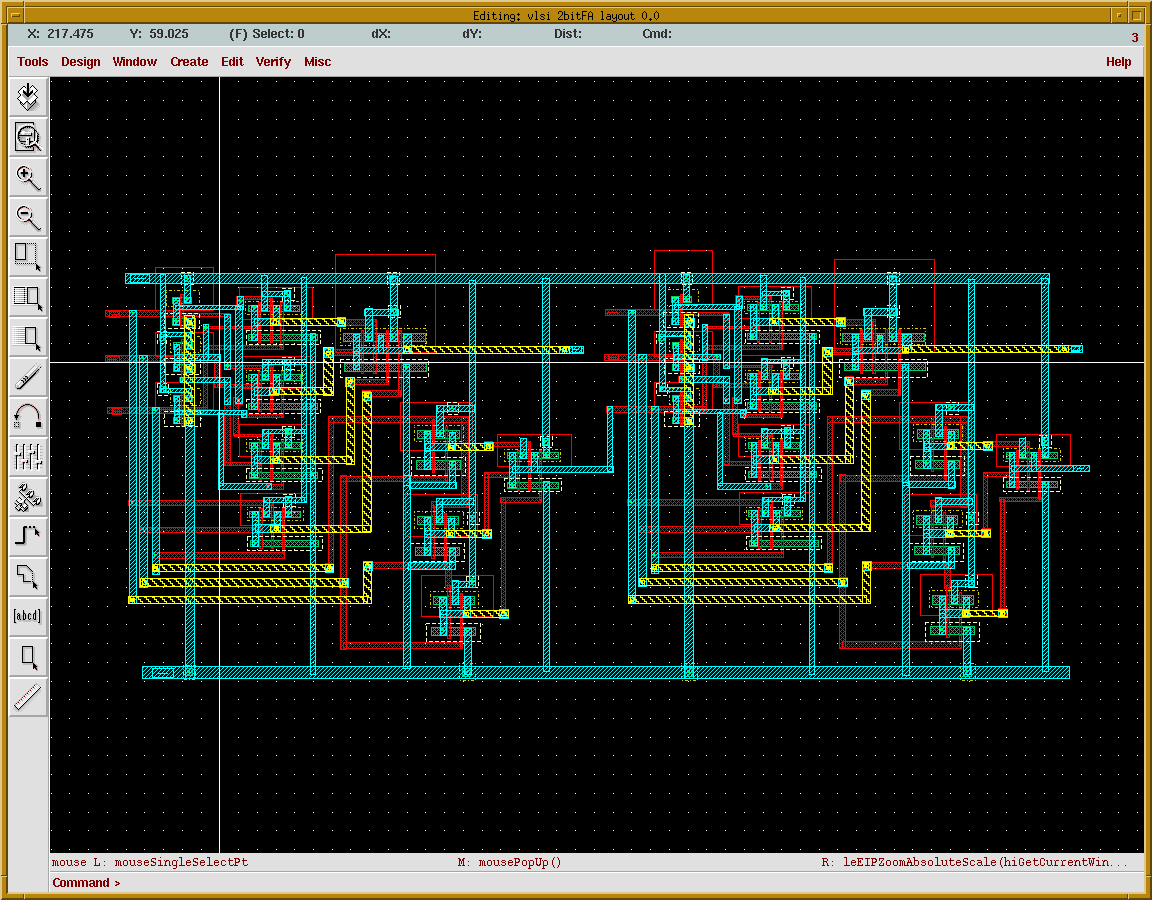Screen dimensions: 1152x900
Task: Choose the Copy tool icon
Action: point(28,297)
